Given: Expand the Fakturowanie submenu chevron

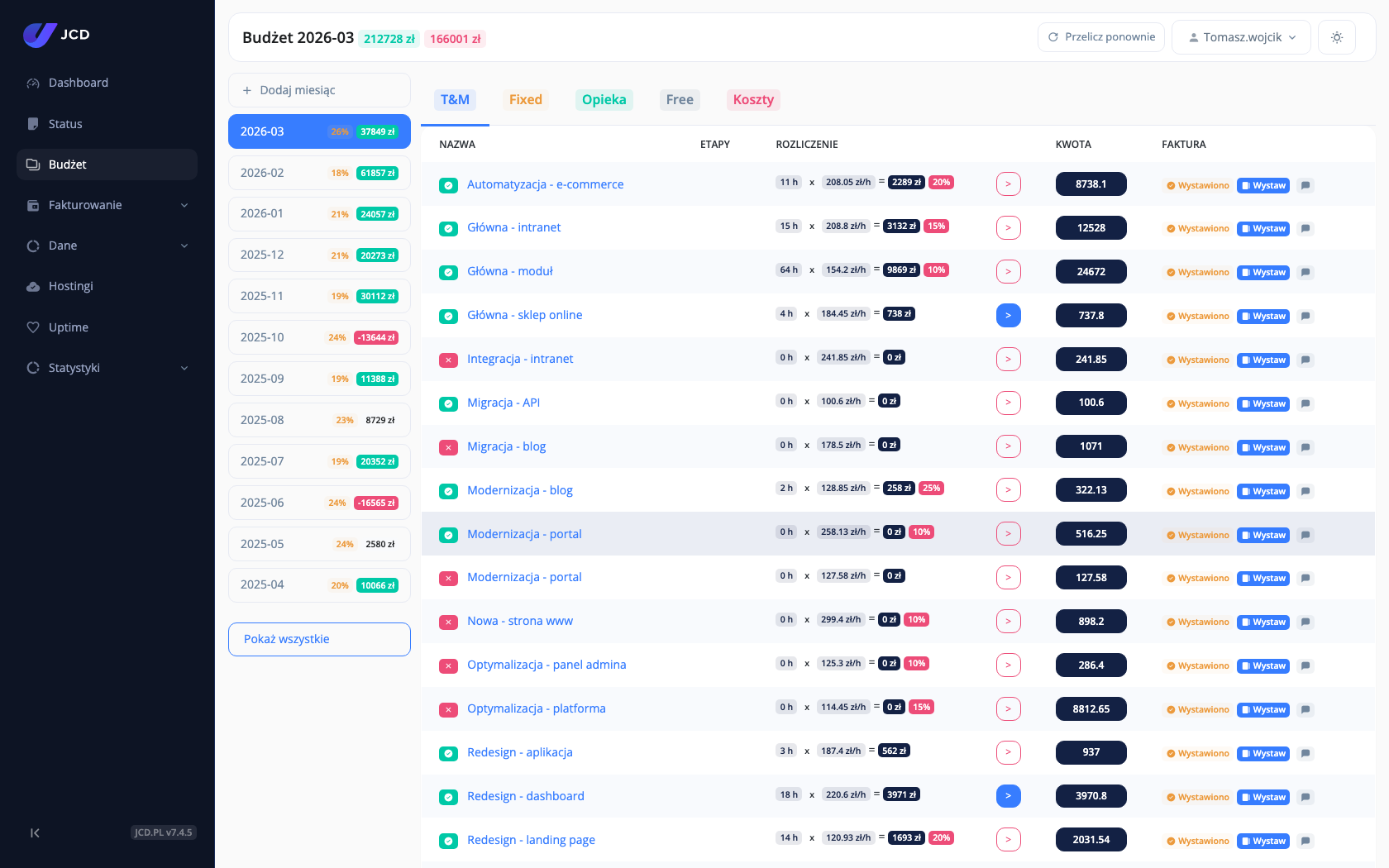Looking at the screenshot, I should point(184,205).
